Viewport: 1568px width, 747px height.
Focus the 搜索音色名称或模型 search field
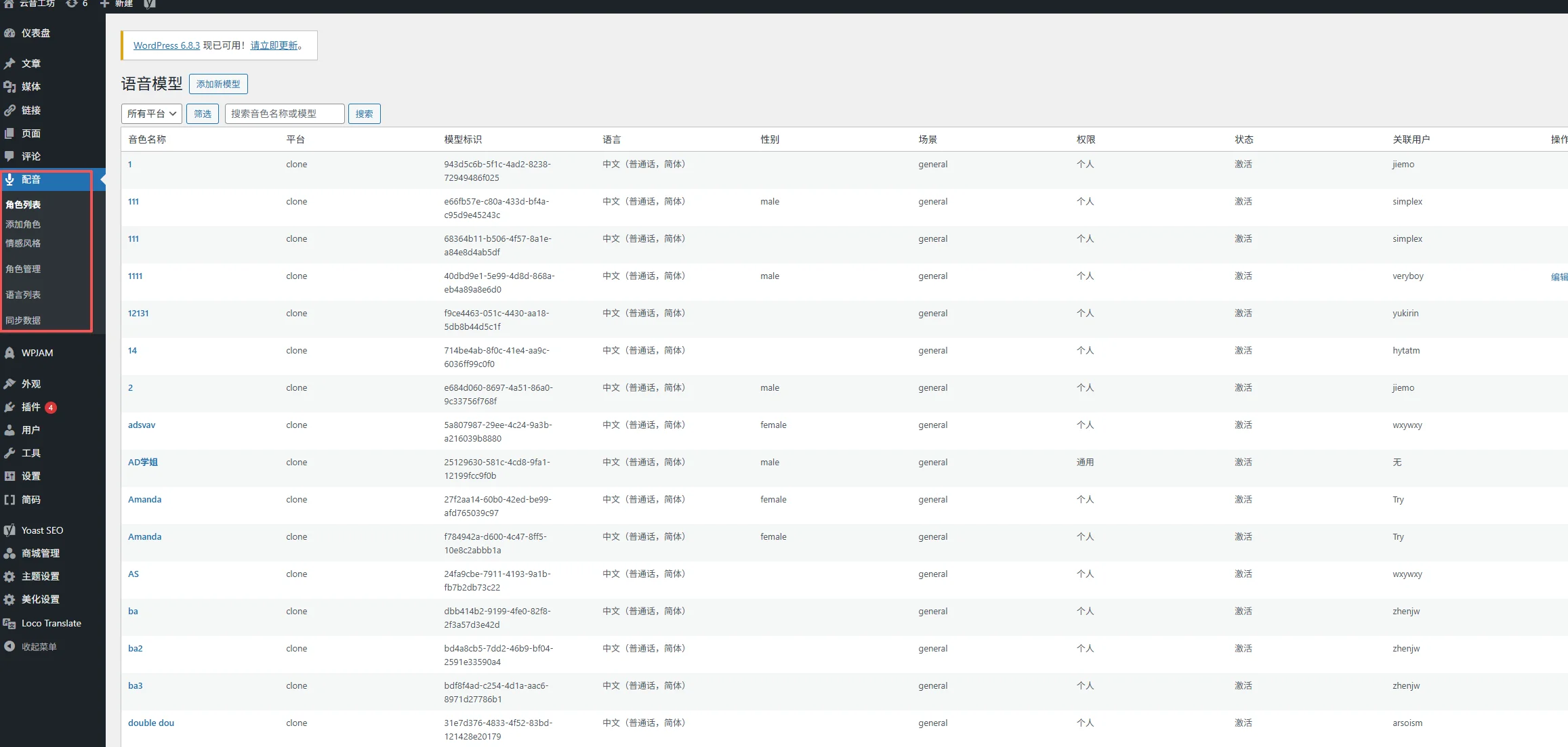click(x=284, y=114)
